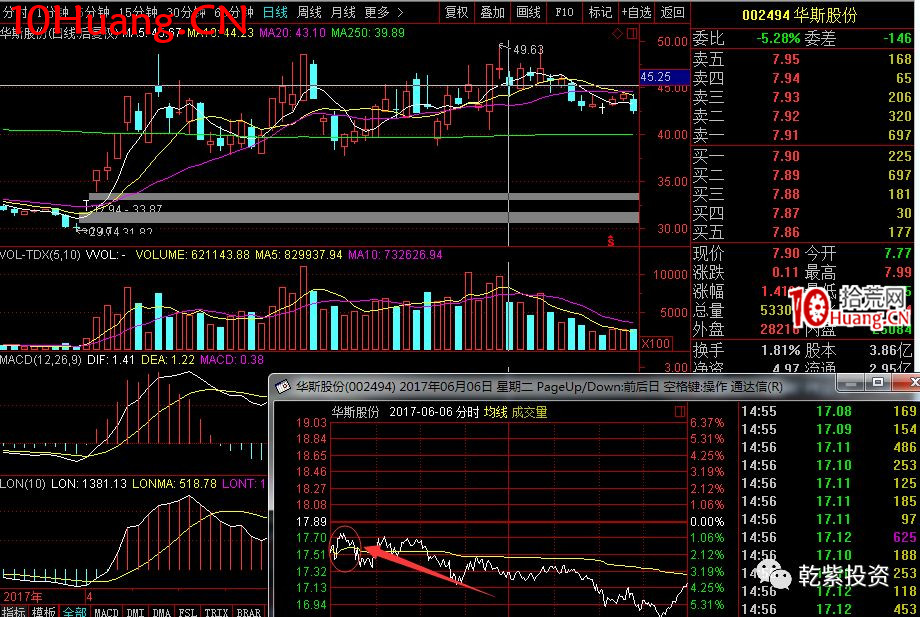Expand the 更多 period dropdown
Image resolution: width=920 pixels, height=617 pixels.
[x=381, y=12]
